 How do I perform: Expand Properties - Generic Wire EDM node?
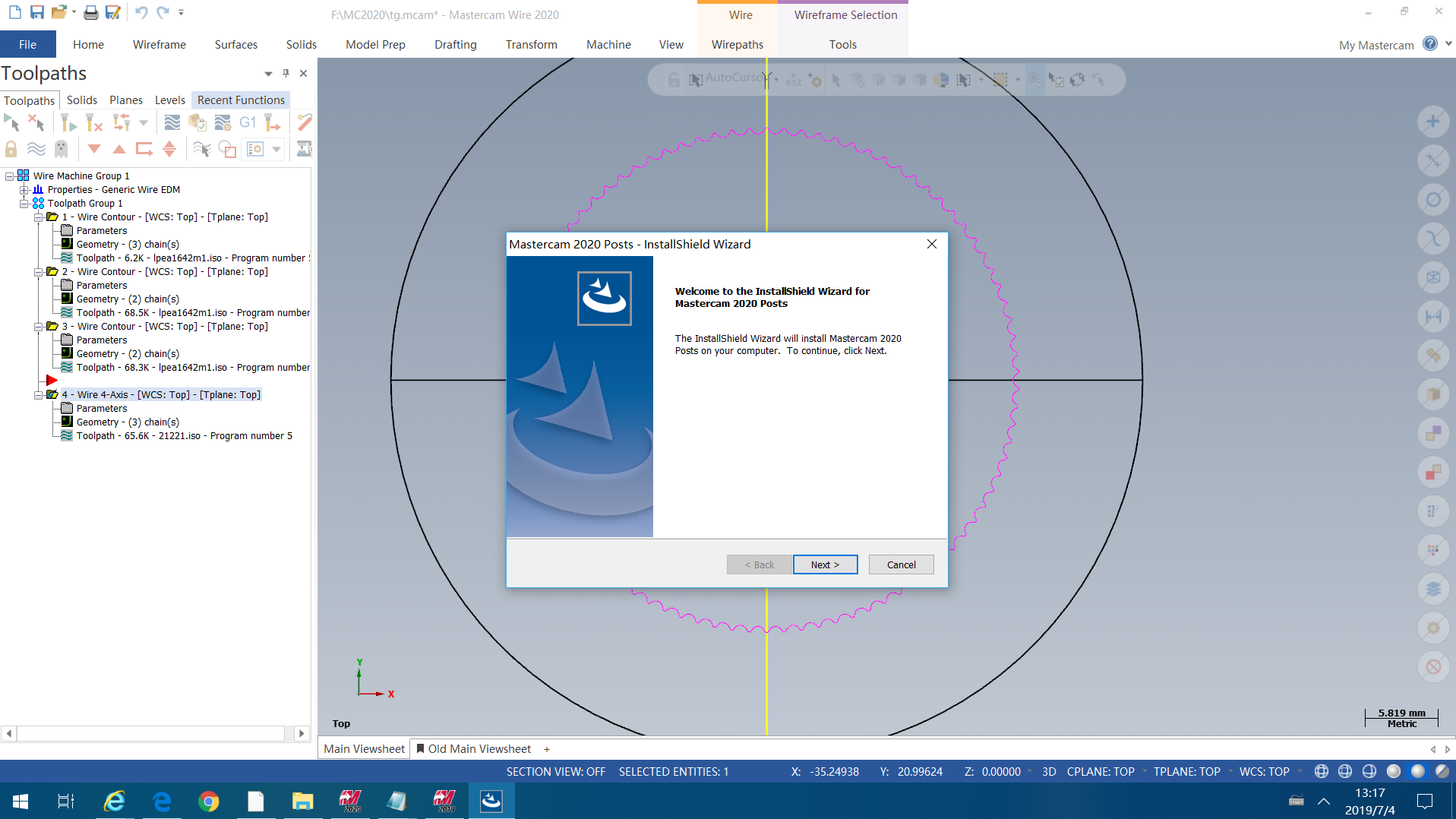pyautogui.click(x=24, y=190)
